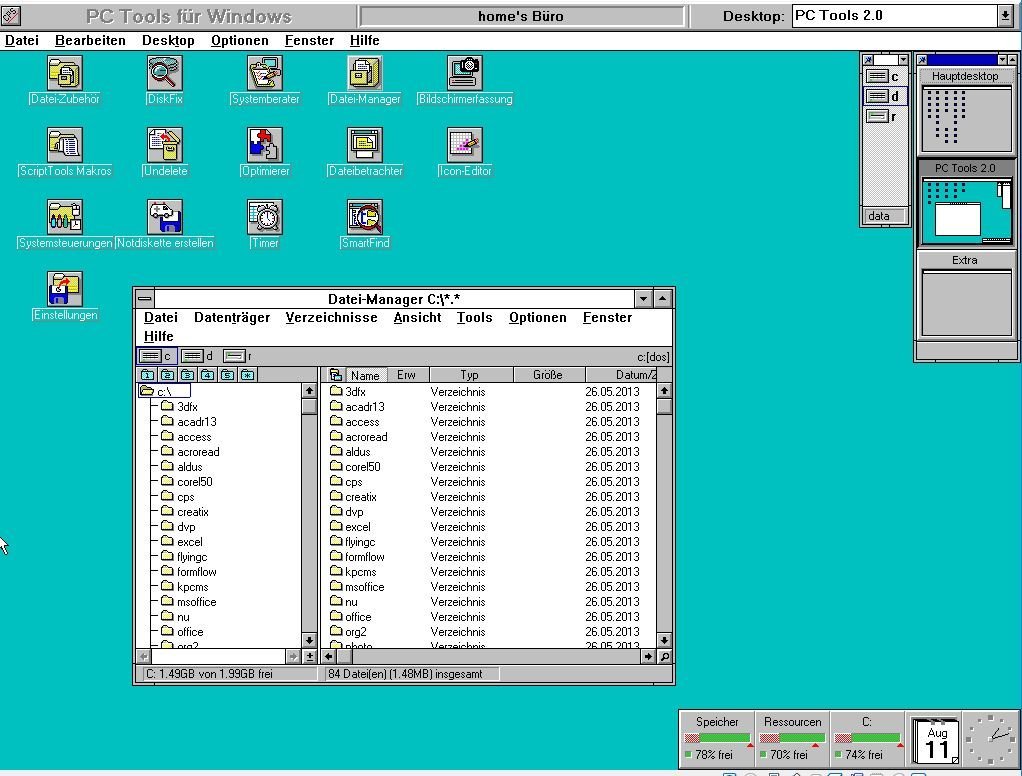Open the SmartFind search icon

tap(364, 218)
